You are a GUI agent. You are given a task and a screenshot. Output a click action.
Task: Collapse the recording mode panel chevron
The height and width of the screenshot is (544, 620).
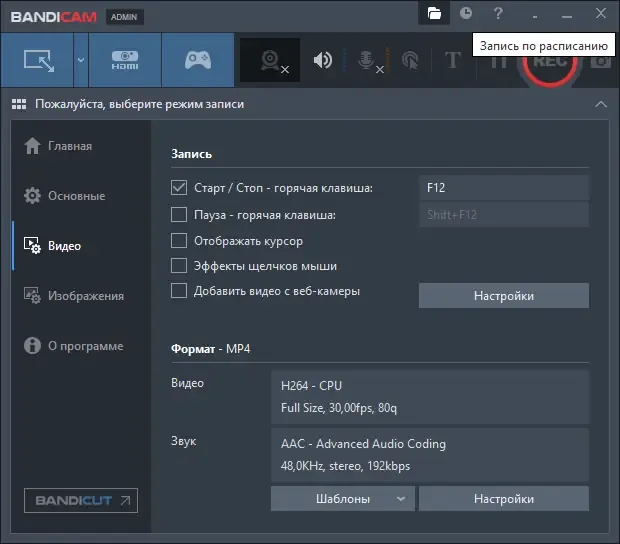(x=601, y=104)
